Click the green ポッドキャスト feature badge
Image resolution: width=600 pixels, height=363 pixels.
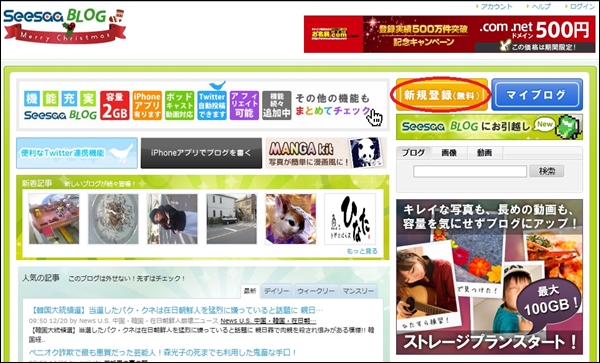179,105
